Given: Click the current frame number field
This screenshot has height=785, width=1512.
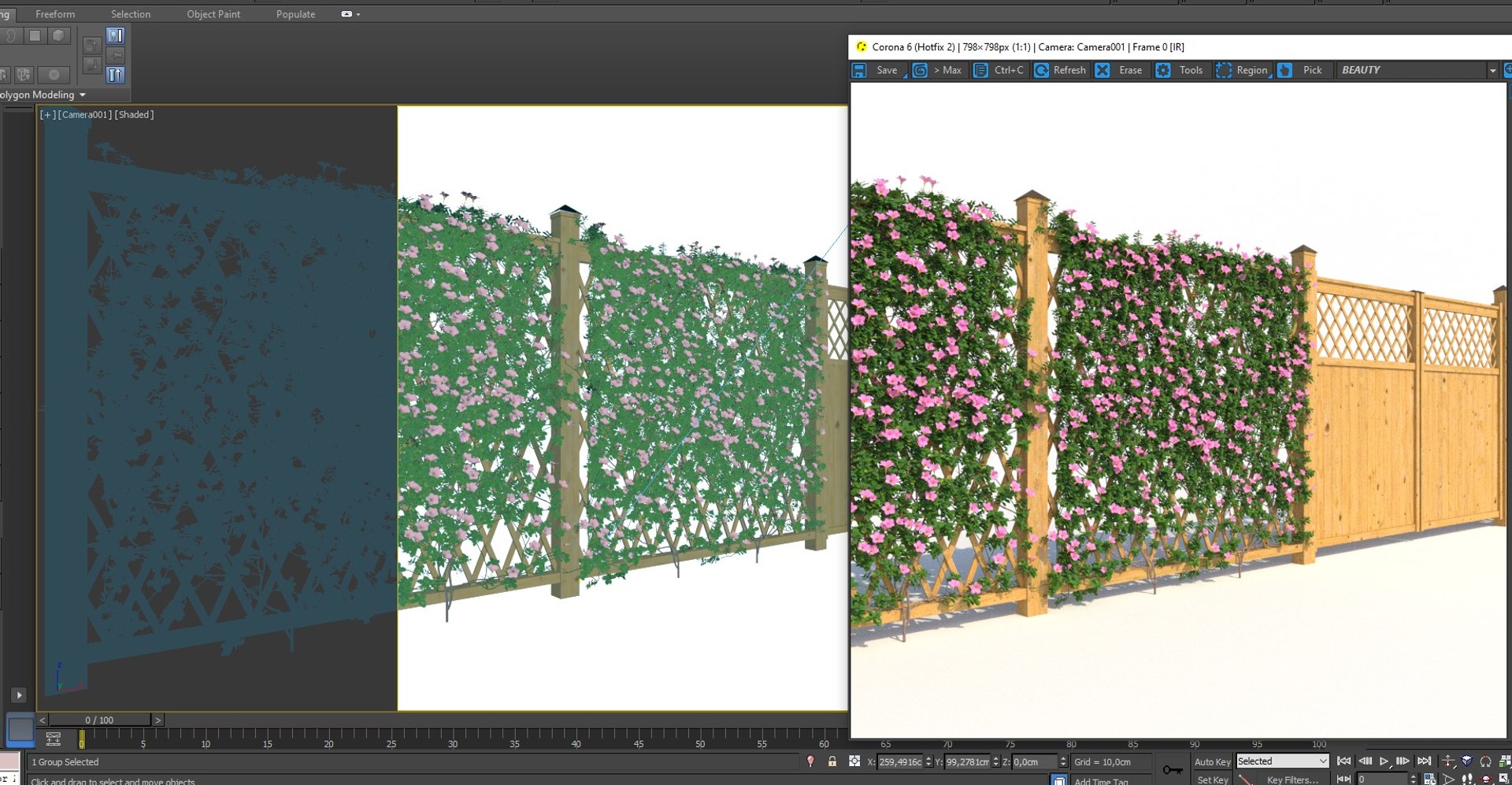Looking at the screenshot, I should pos(1382,779).
